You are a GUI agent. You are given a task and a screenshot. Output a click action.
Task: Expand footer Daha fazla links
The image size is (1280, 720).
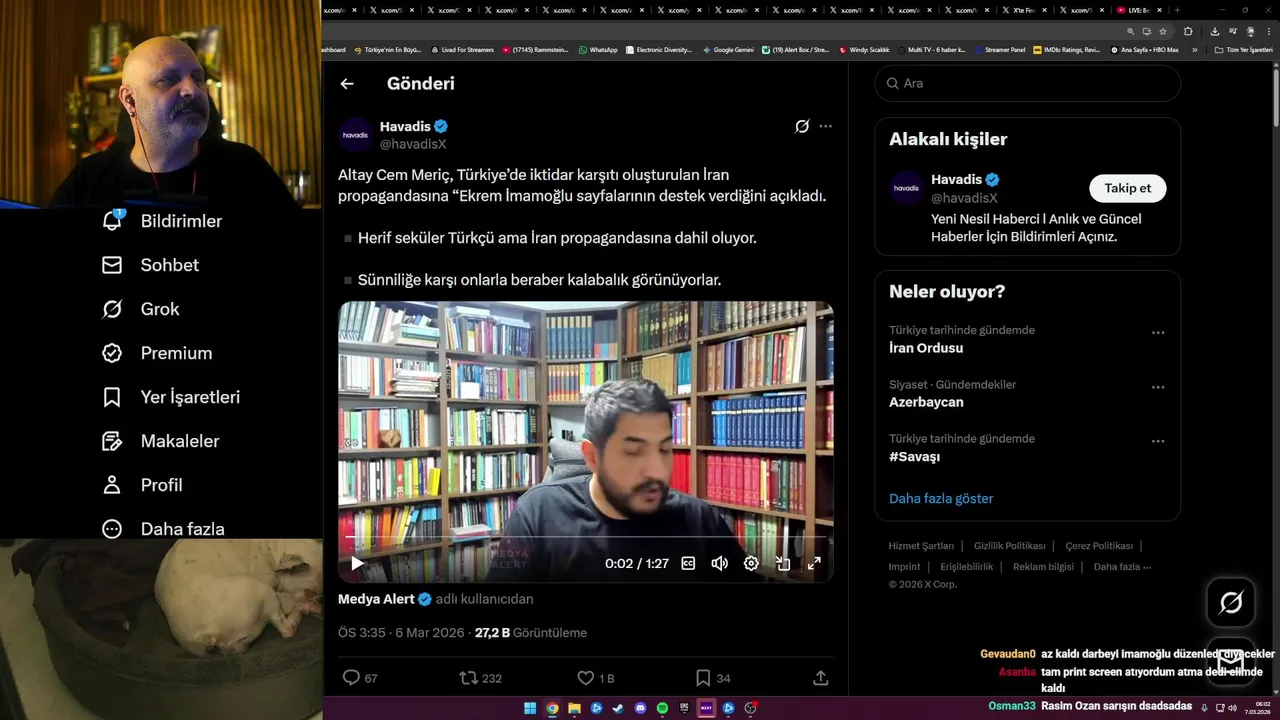click(1122, 567)
